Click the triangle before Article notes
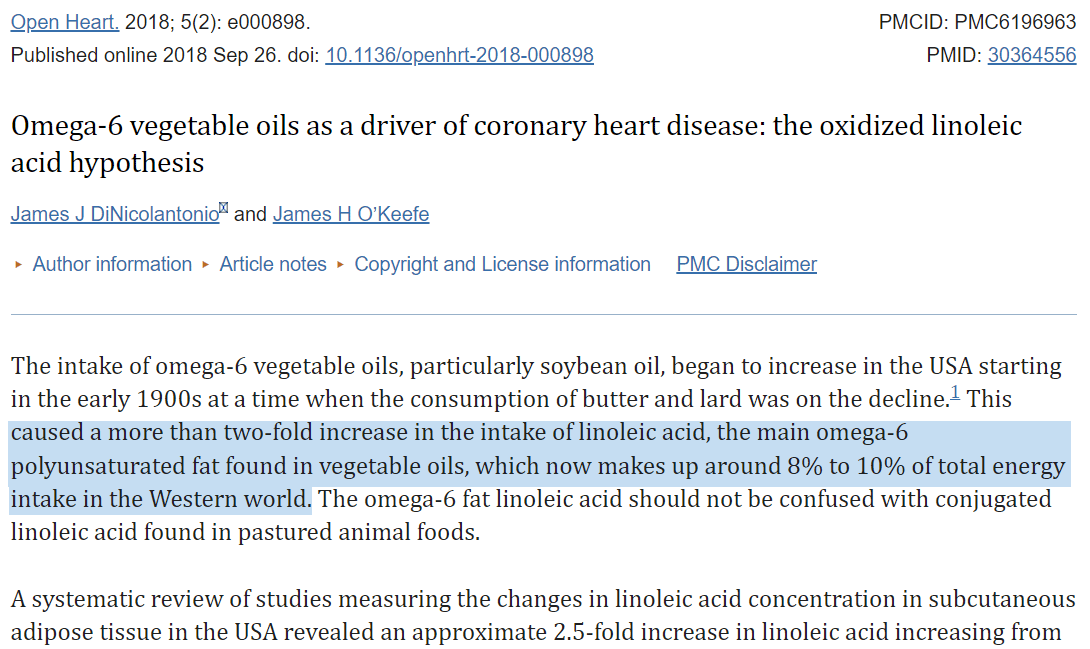 coord(206,265)
